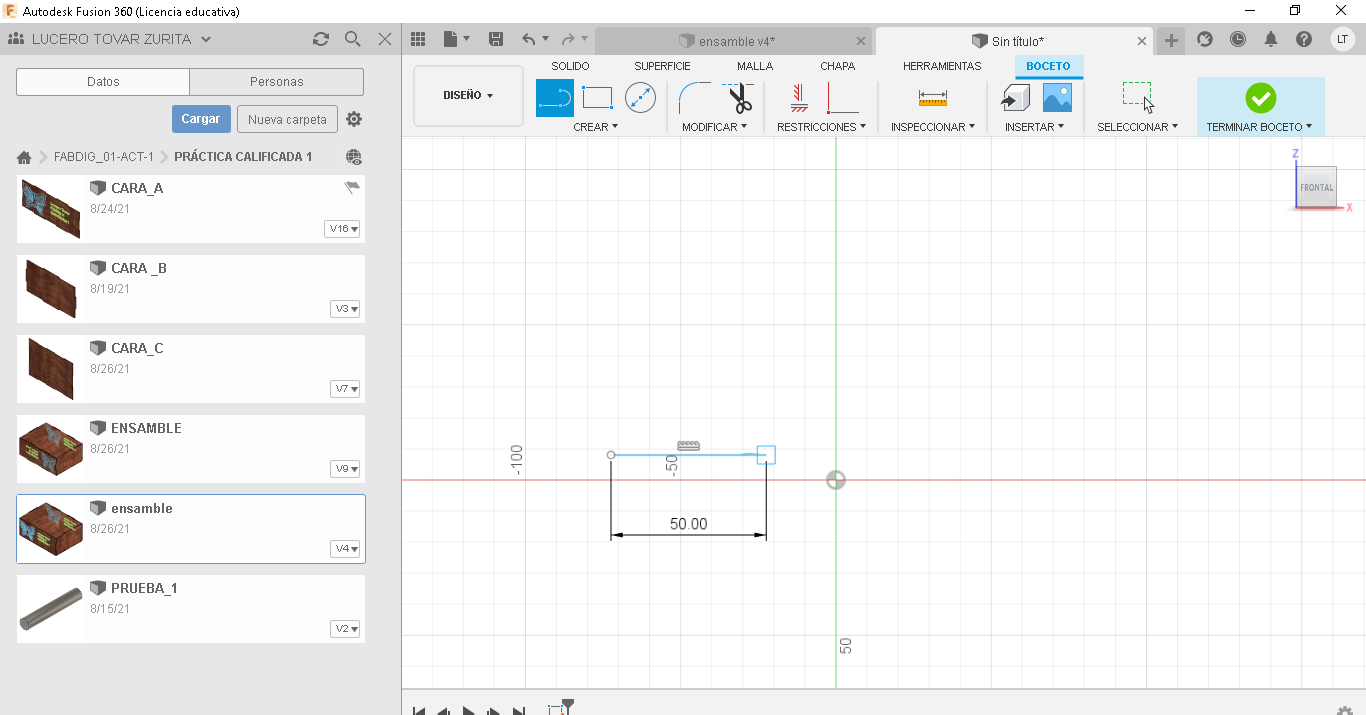Click the milestone flag on CARA_A
The height and width of the screenshot is (715, 1366).
352,187
